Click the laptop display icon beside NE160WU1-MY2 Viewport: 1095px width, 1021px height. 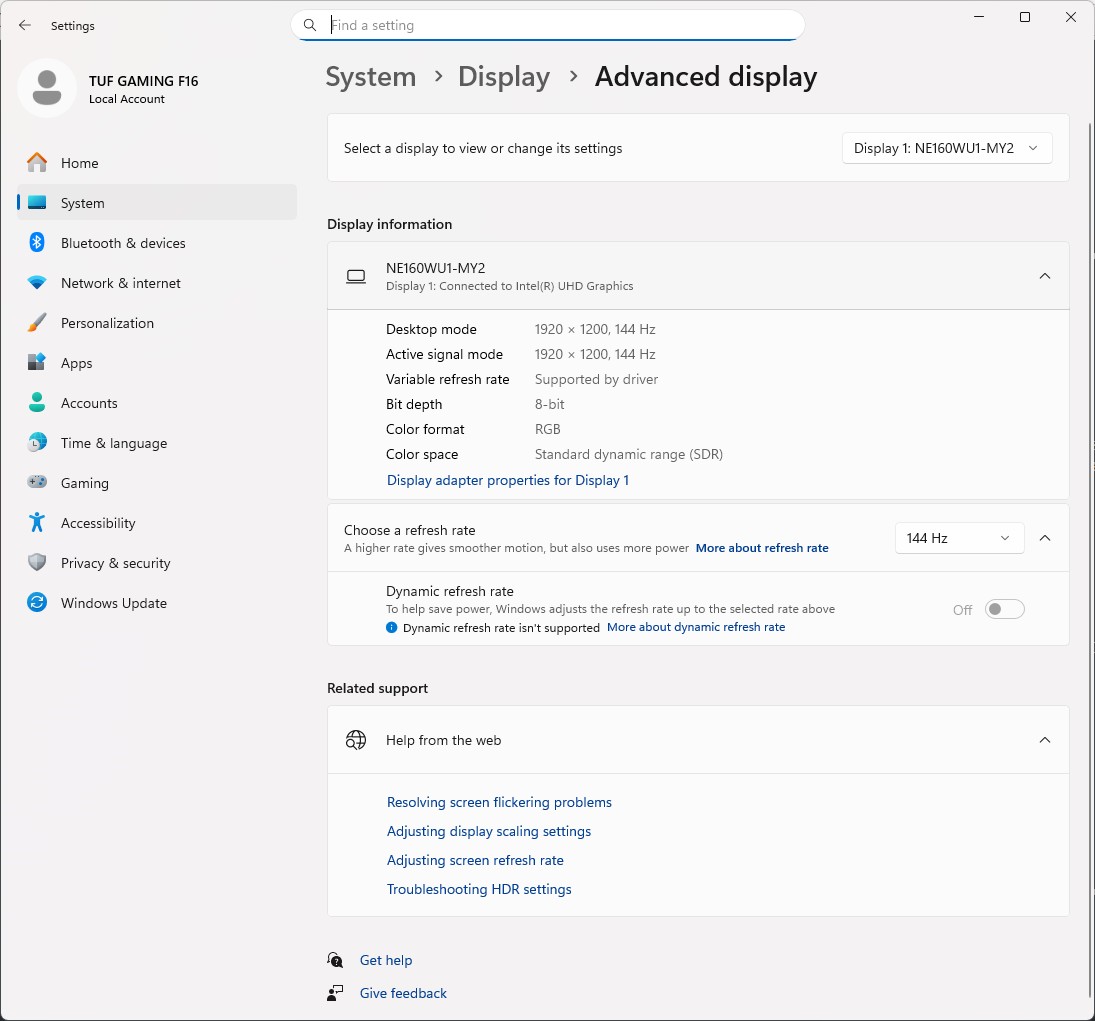(356, 277)
